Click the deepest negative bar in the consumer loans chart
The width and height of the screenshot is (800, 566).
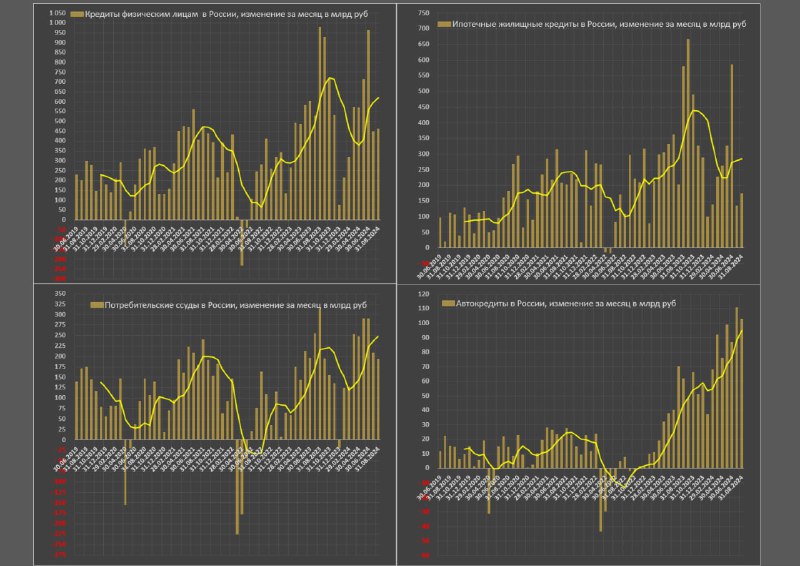[x=237, y=487]
